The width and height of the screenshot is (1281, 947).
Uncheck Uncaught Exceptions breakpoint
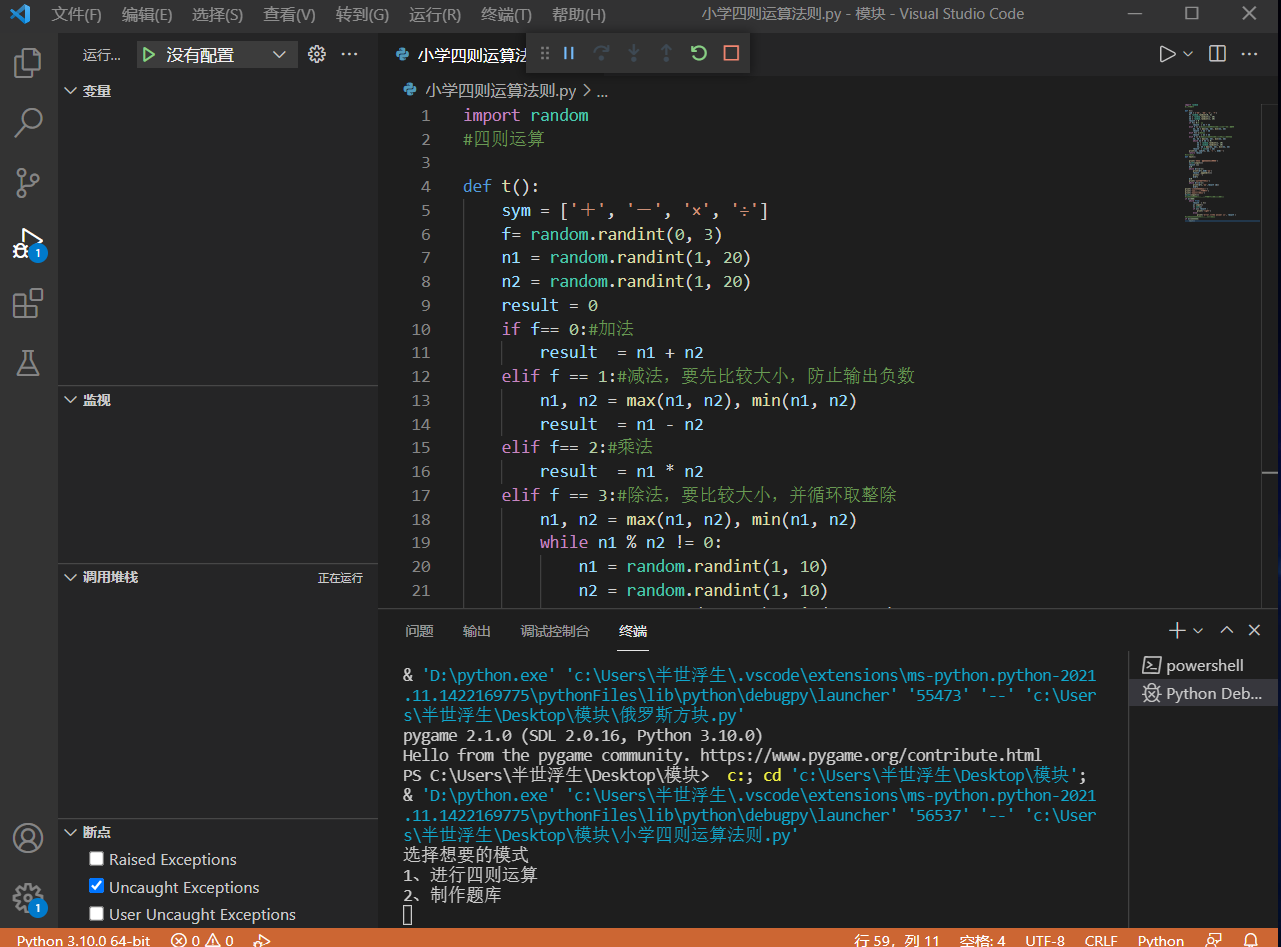pos(97,886)
